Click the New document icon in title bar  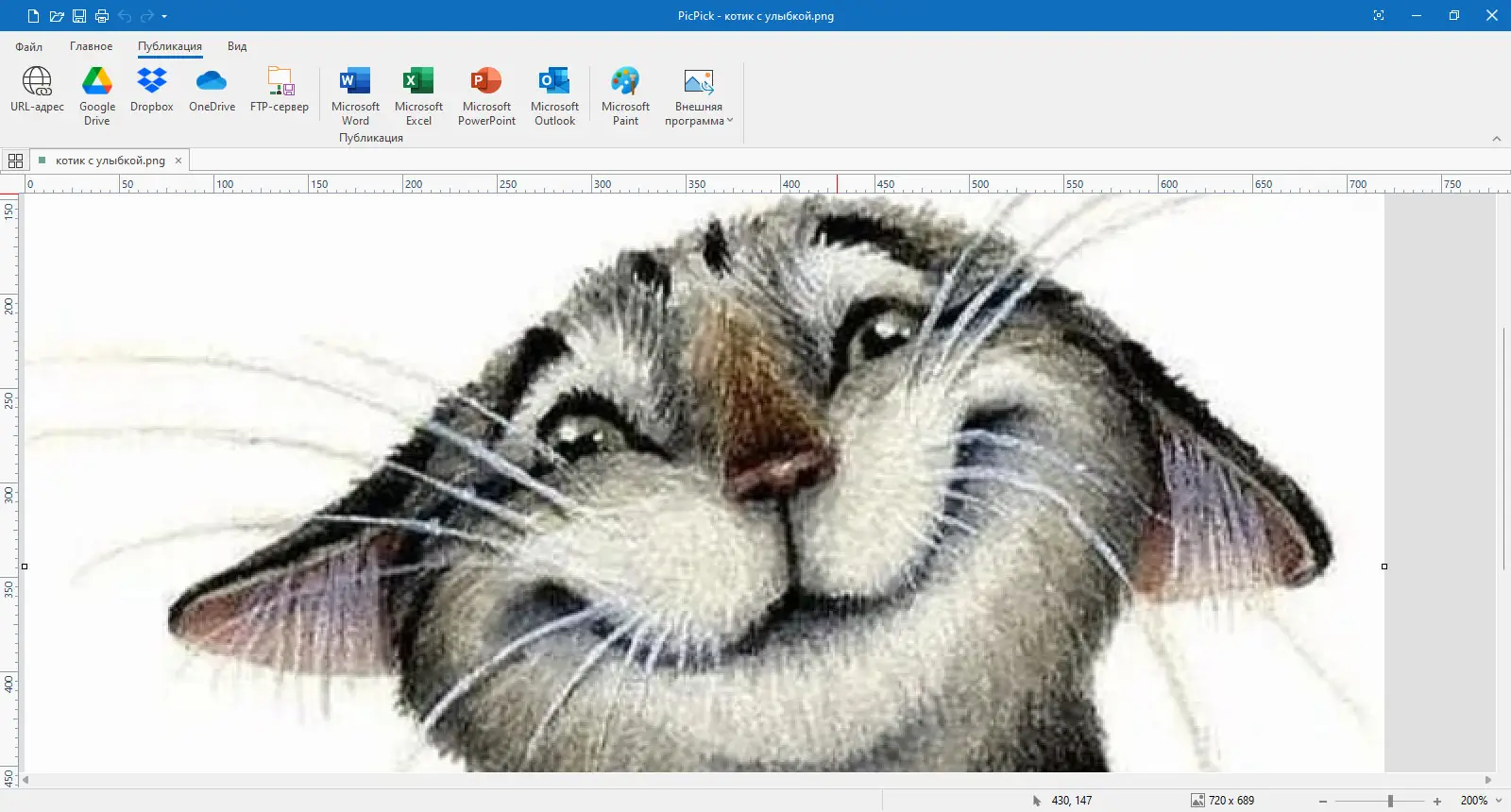pos(33,16)
